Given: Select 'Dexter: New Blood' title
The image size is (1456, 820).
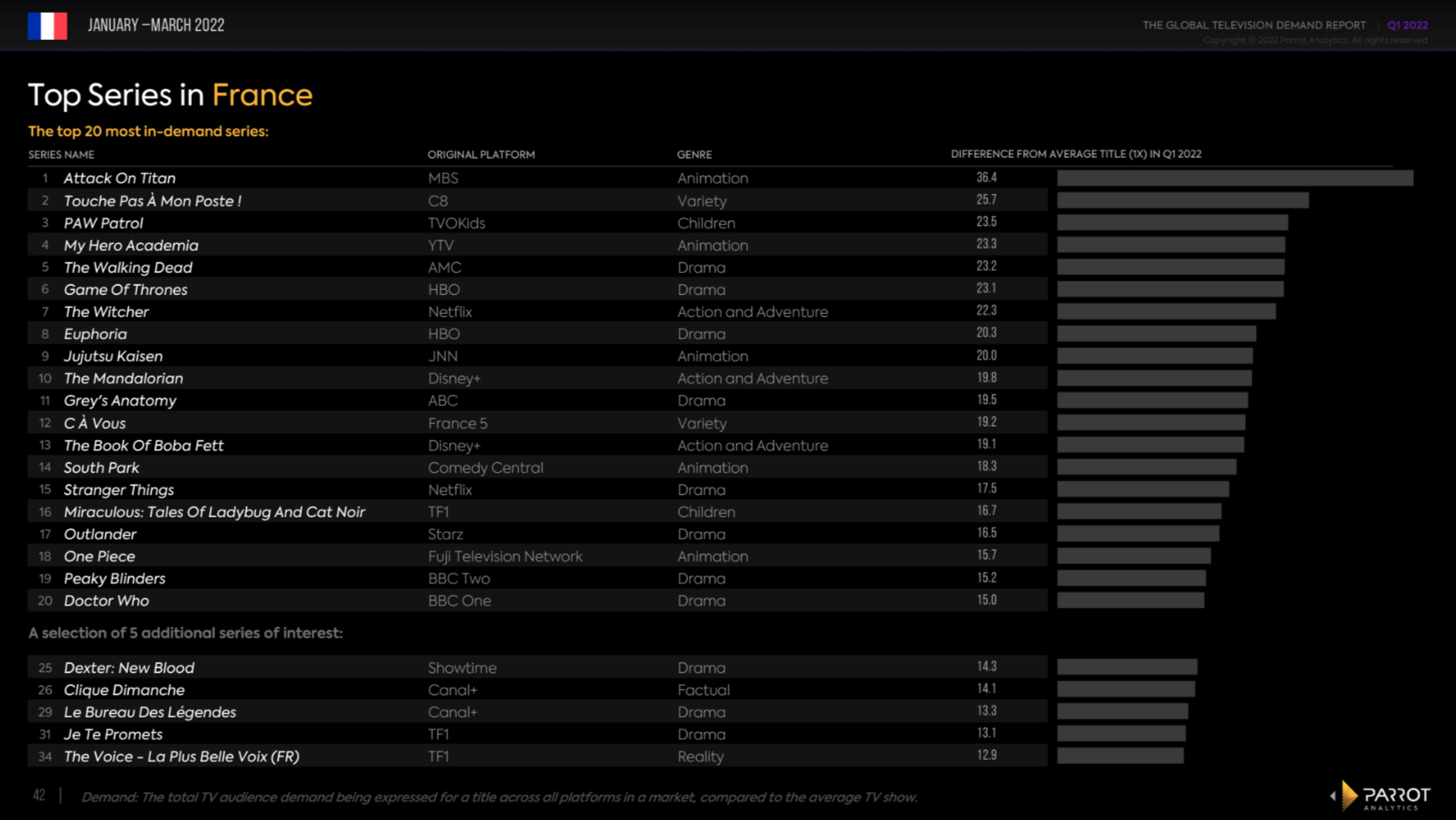Looking at the screenshot, I should tap(129, 667).
